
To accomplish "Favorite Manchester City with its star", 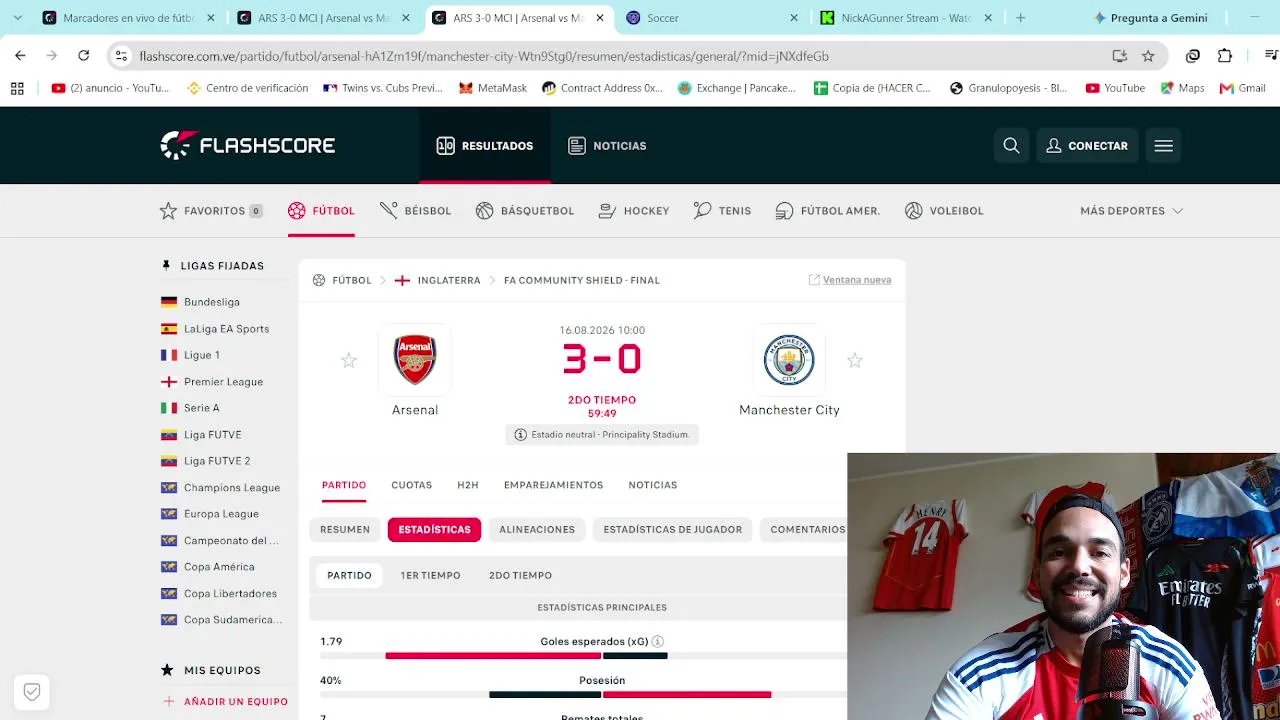I will point(855,360).
